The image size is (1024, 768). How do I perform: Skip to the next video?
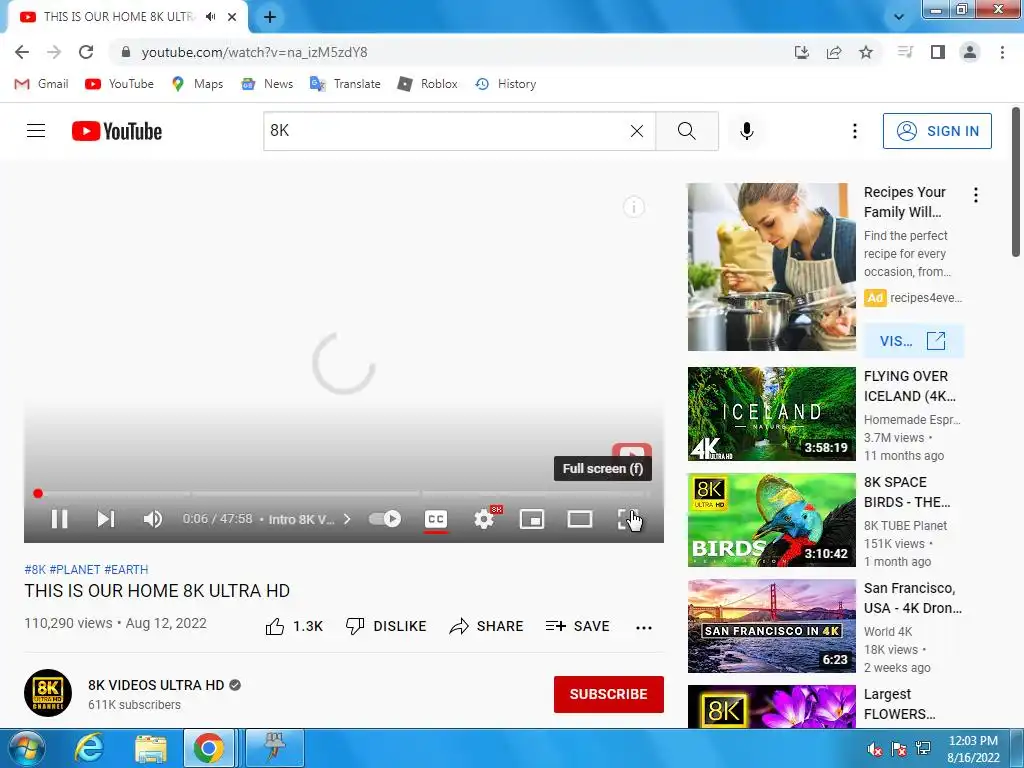[x=106, y=519]
